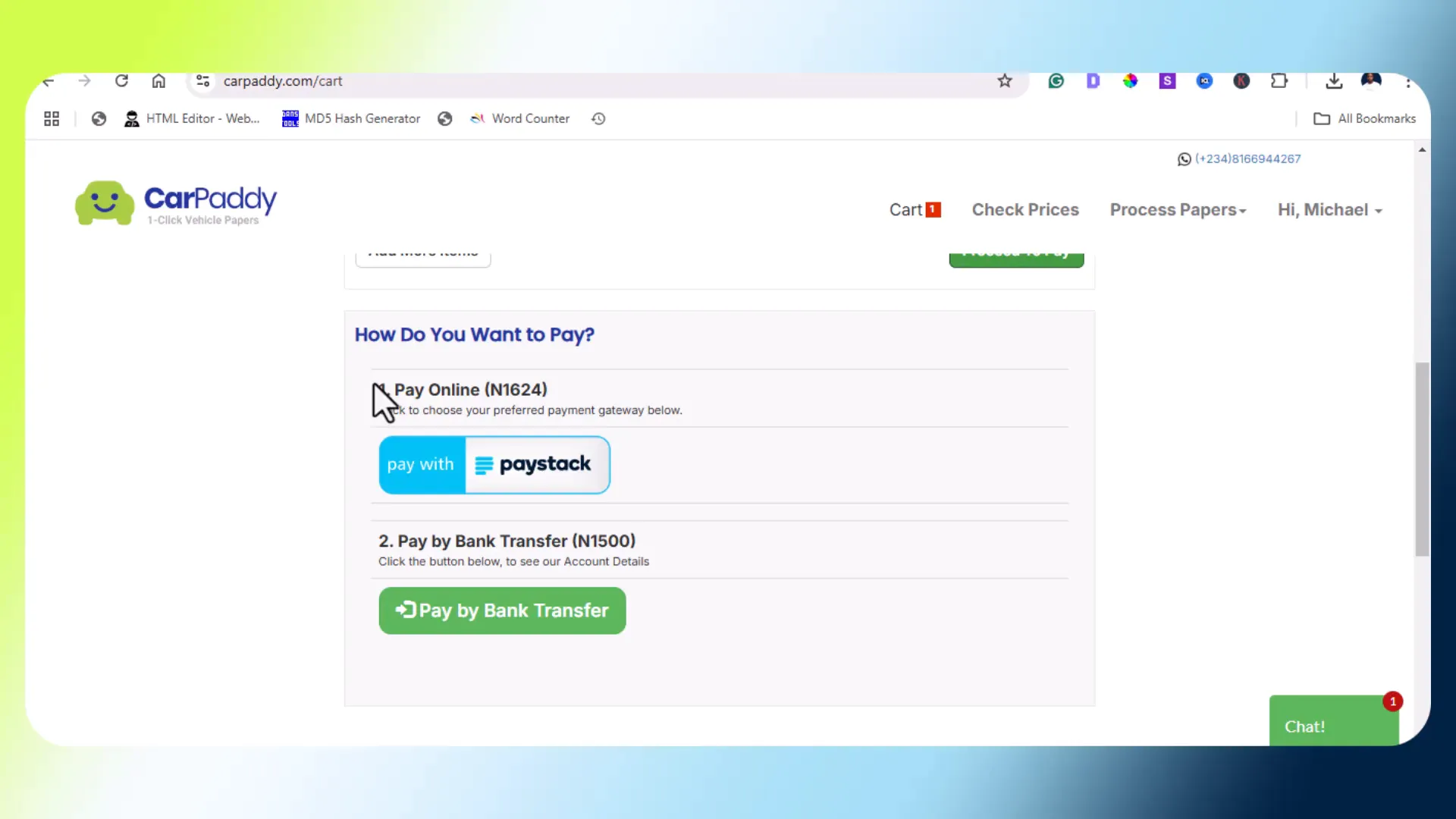View site information icon in address bar
The width and height of the screenshot is (1456, 819).
[202, 81]
